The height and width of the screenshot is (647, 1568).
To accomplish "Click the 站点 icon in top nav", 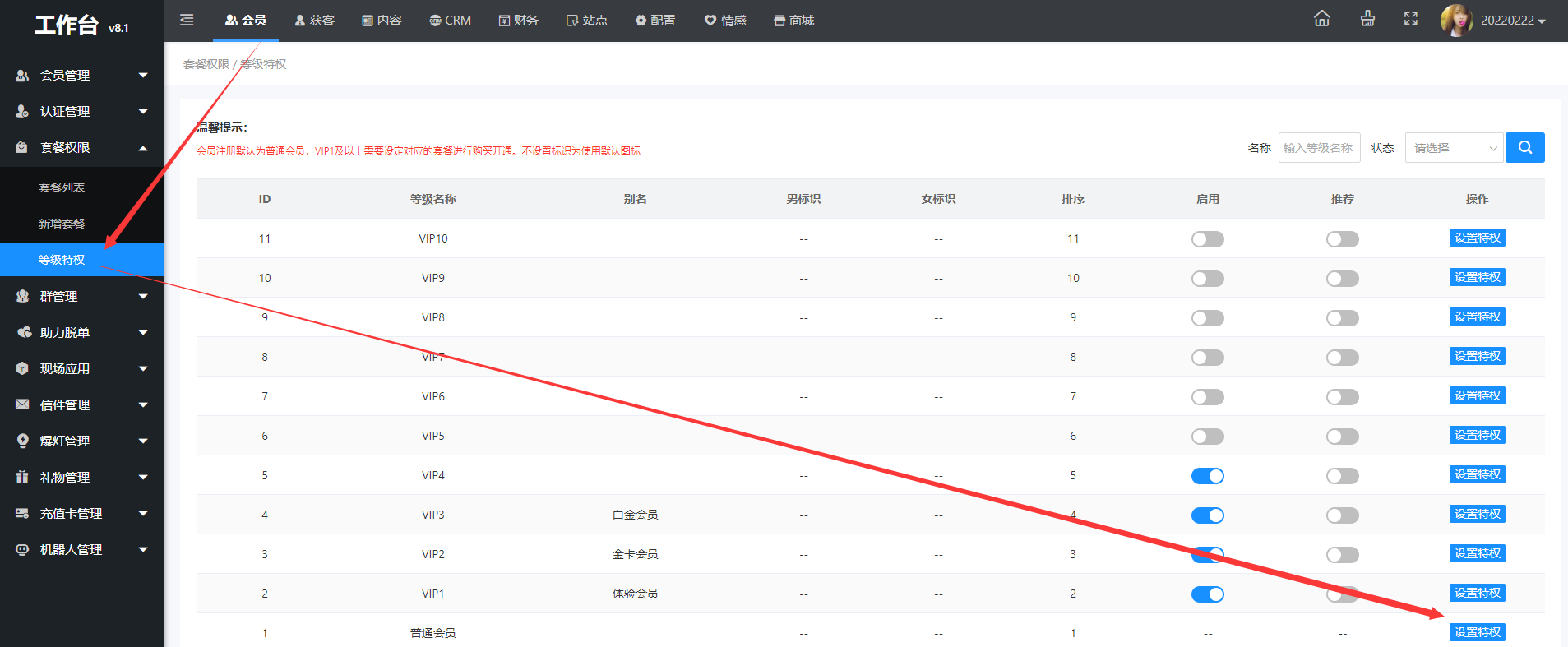I will point(572,21).
